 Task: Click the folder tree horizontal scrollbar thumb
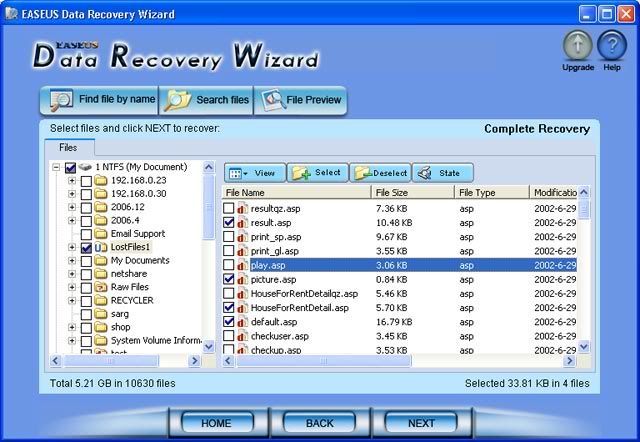point(110,361)
